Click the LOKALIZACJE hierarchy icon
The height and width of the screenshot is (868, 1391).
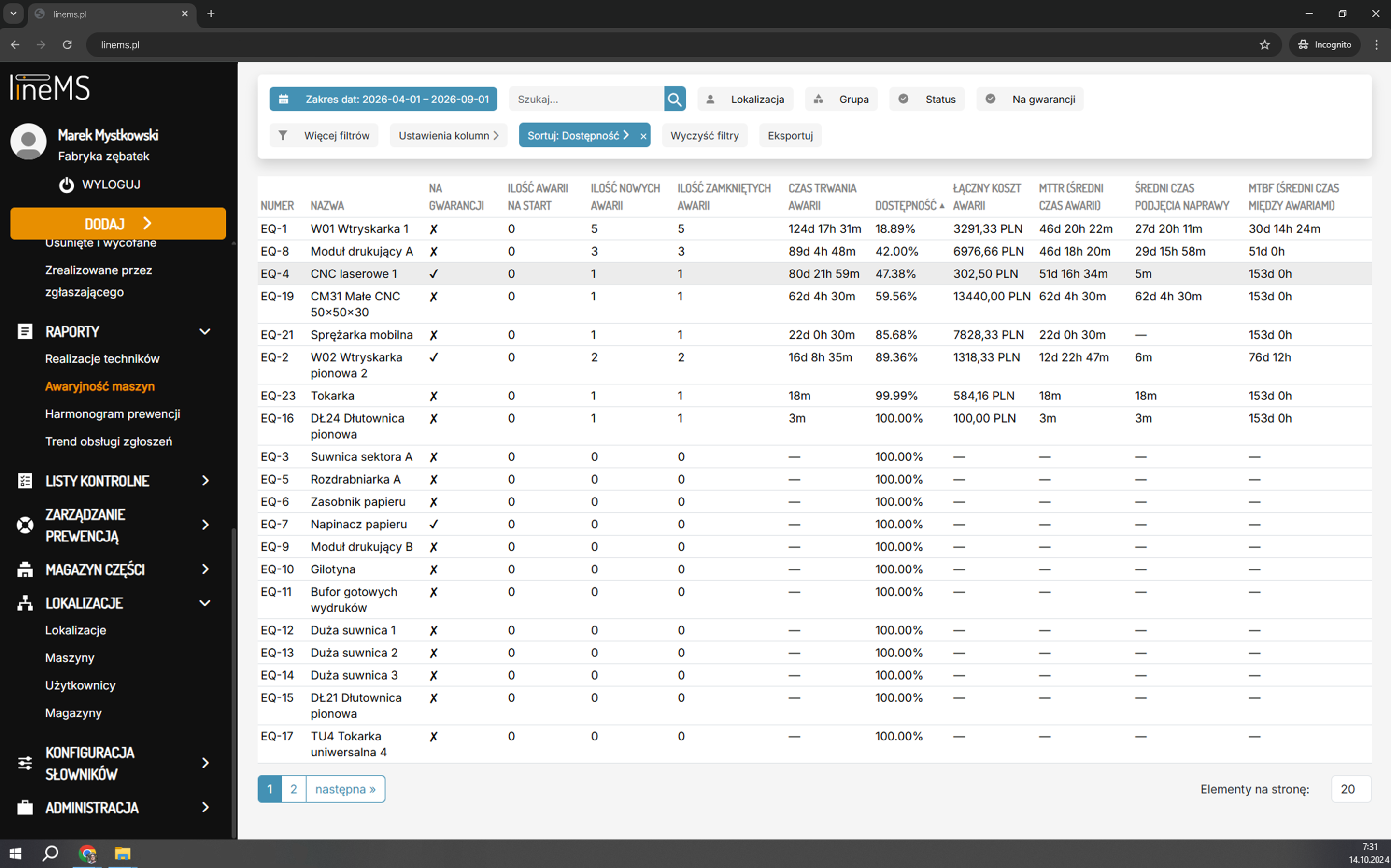pos(25,603)
